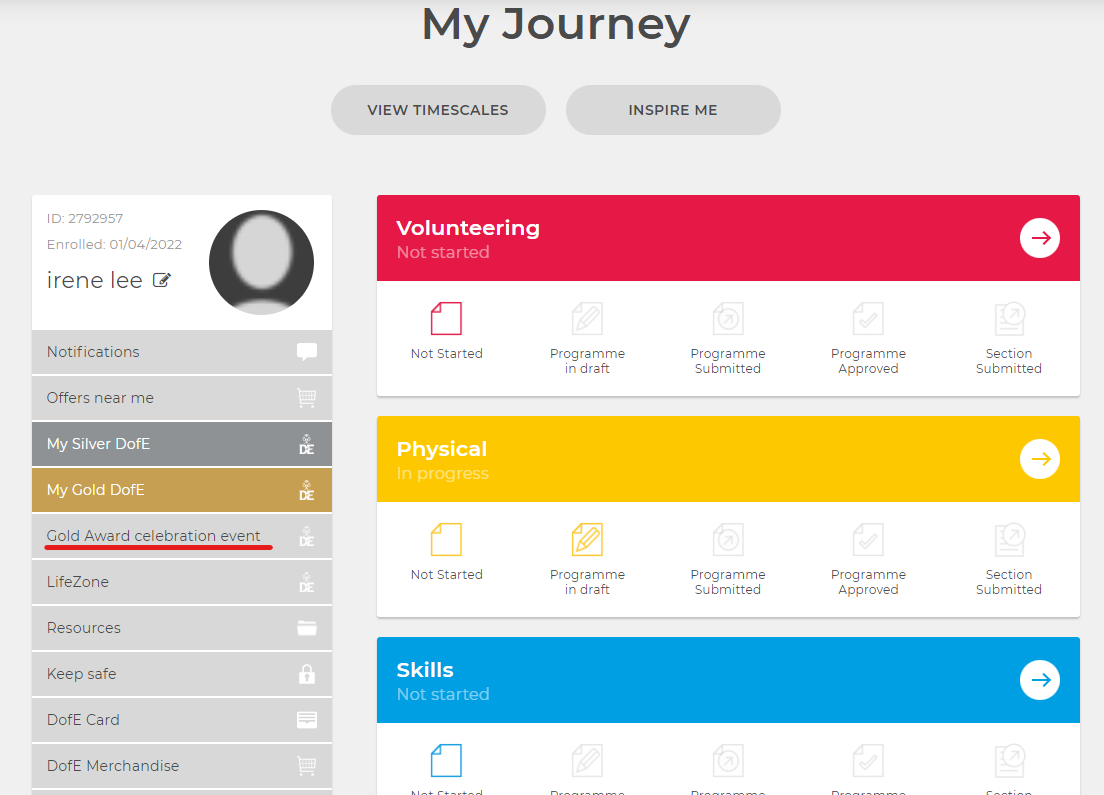This screenshot has width=1104, height=795.
Task: Click the Volunteering Section Submitted icon
Action: point(1009,318)
